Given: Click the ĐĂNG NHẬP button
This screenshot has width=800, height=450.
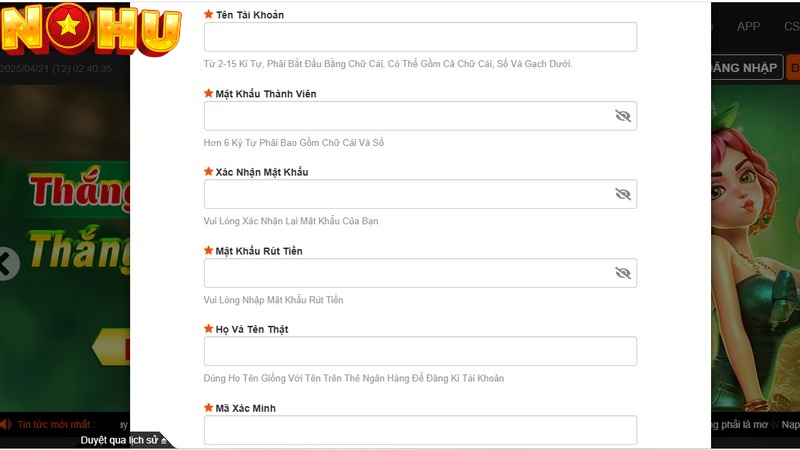Looking at the screenshot, I should point(746,67).
